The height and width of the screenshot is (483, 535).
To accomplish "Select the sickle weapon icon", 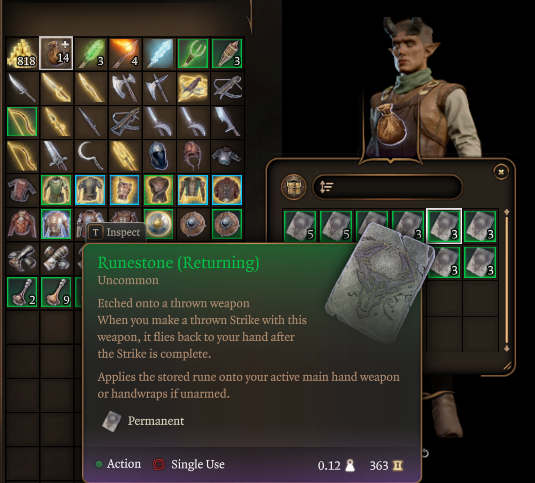I will 90,156.
